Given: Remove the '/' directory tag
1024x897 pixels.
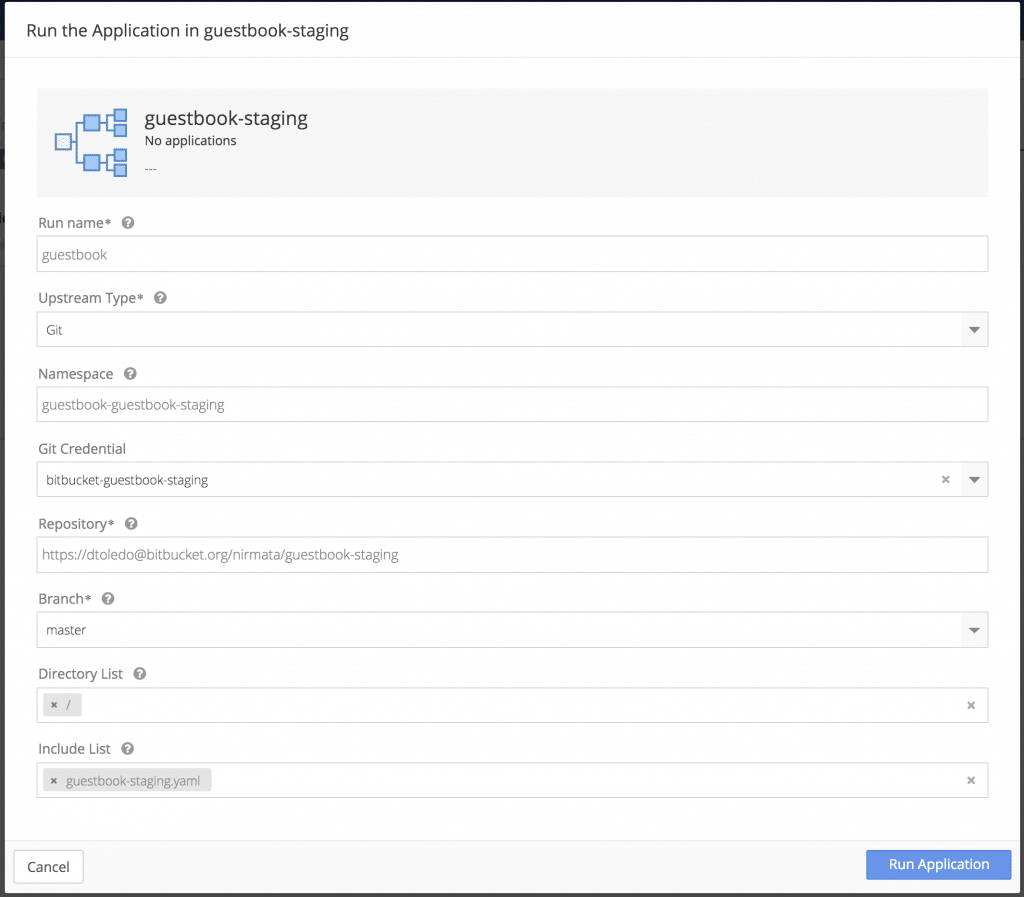Looking at the screenshot, I should (x=54, y=705).
